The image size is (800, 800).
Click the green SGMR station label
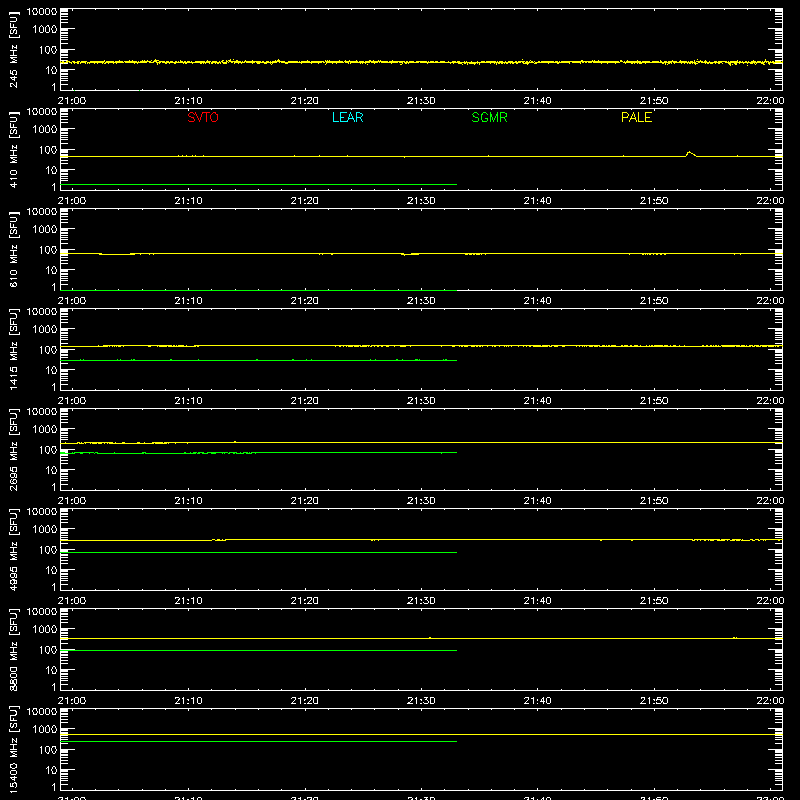click(489, 117)
